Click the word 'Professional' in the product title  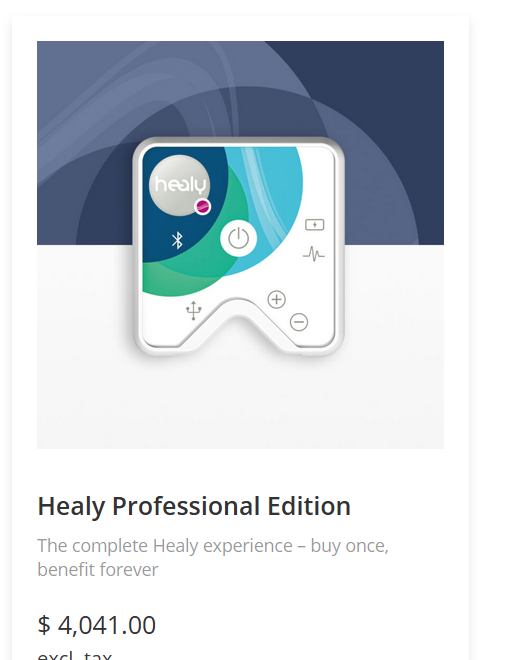click(x=186, y=506)
